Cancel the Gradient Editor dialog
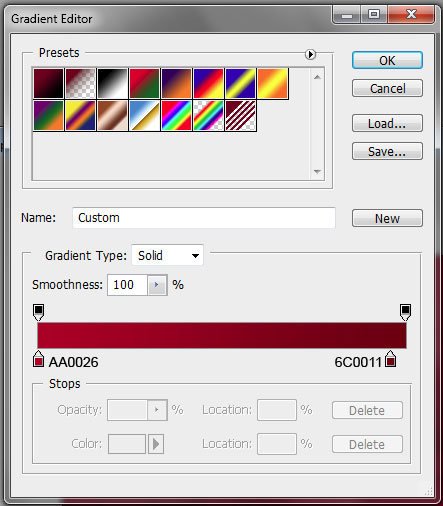This screenshot has width=443, height=506. pyautogui.click(x=387, y=88)
